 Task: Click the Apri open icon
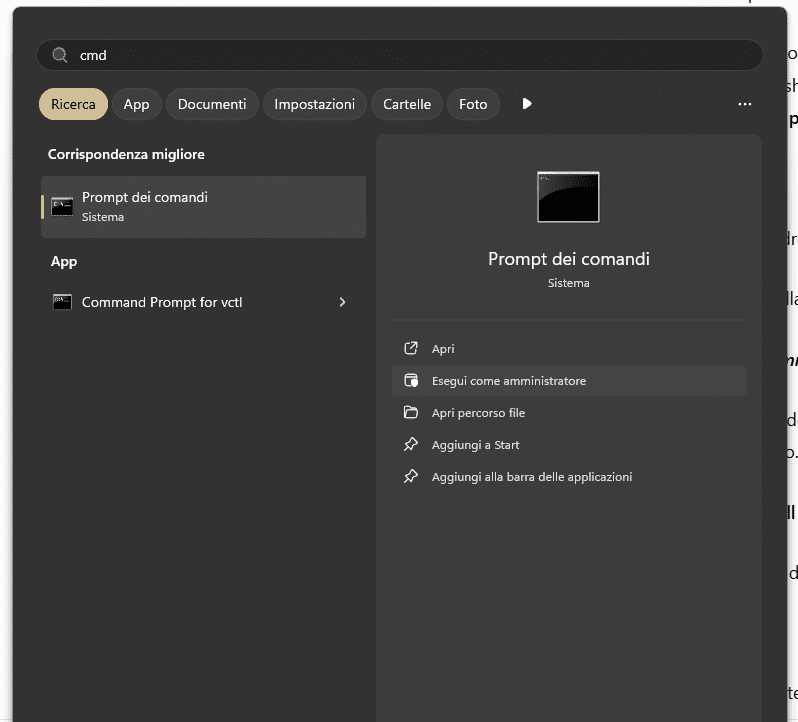(x=410, y=349)
